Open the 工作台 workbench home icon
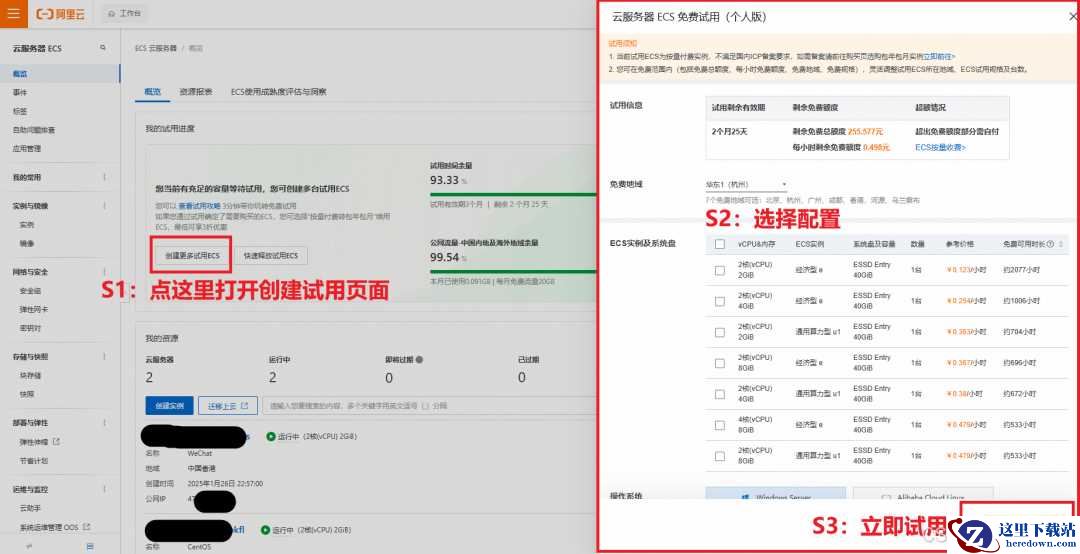1080x554 pixels. click(112, 14)
